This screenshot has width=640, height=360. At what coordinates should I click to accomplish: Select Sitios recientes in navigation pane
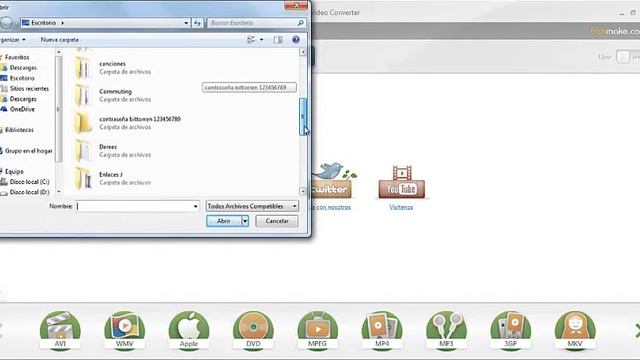pyautogui.click(x=29, y=89)
